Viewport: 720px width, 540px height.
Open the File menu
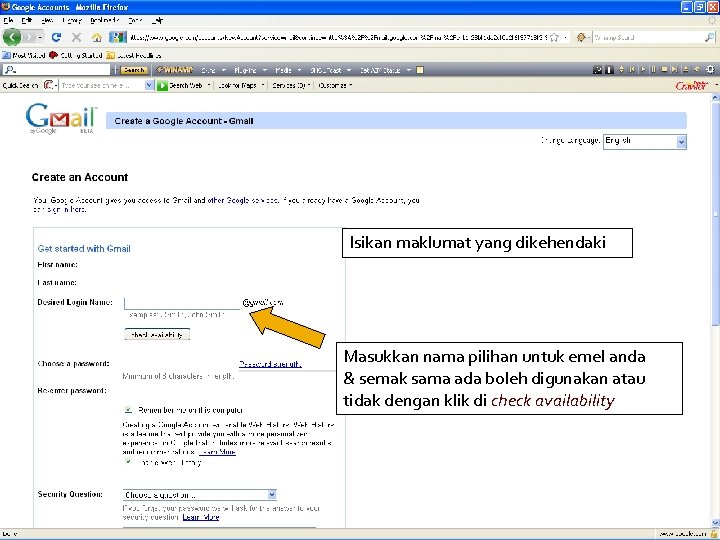click(x=8, y=20)
